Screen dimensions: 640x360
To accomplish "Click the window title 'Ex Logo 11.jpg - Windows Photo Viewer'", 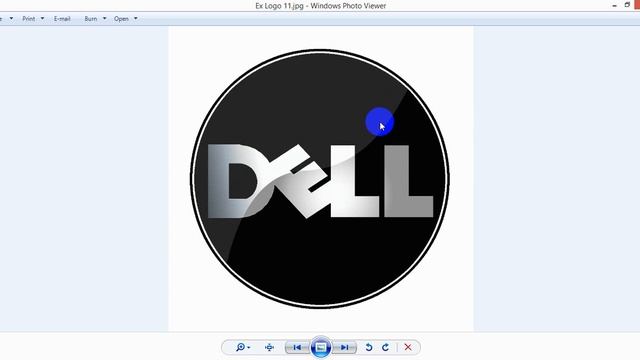I will tap(320, 6).
